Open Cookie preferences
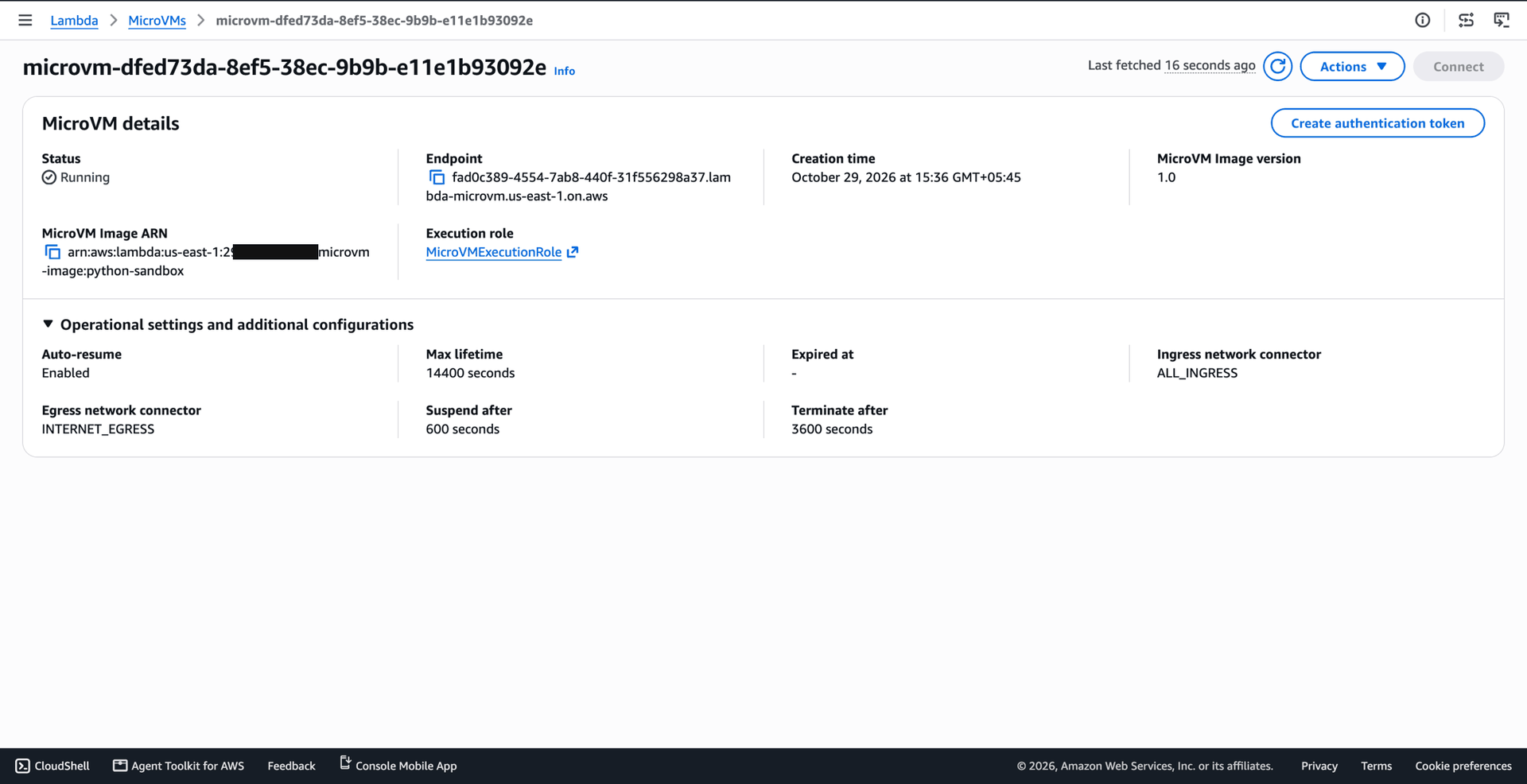The width and height of the screenshot is (1527, 784). pos(1463,766)
